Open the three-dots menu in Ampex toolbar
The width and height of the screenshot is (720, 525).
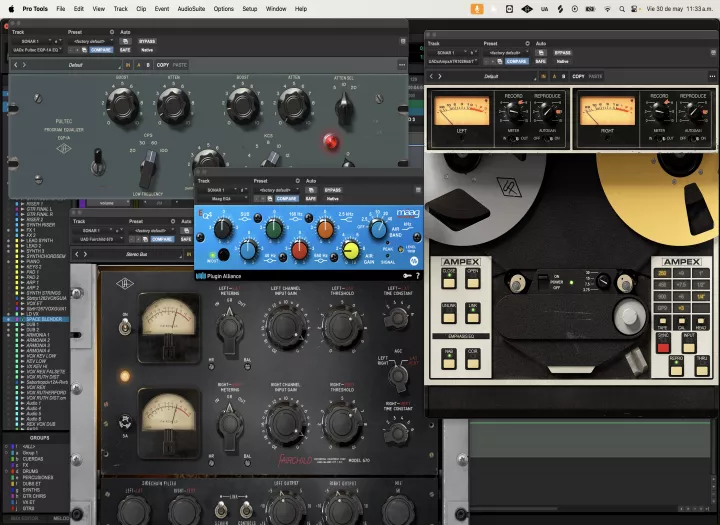tap(712, 76)
